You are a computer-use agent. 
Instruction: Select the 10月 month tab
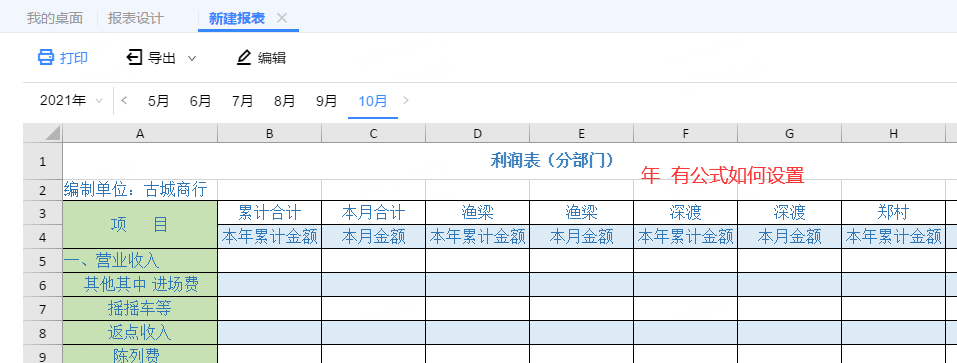pyautogui.click(x=373, y=101)
